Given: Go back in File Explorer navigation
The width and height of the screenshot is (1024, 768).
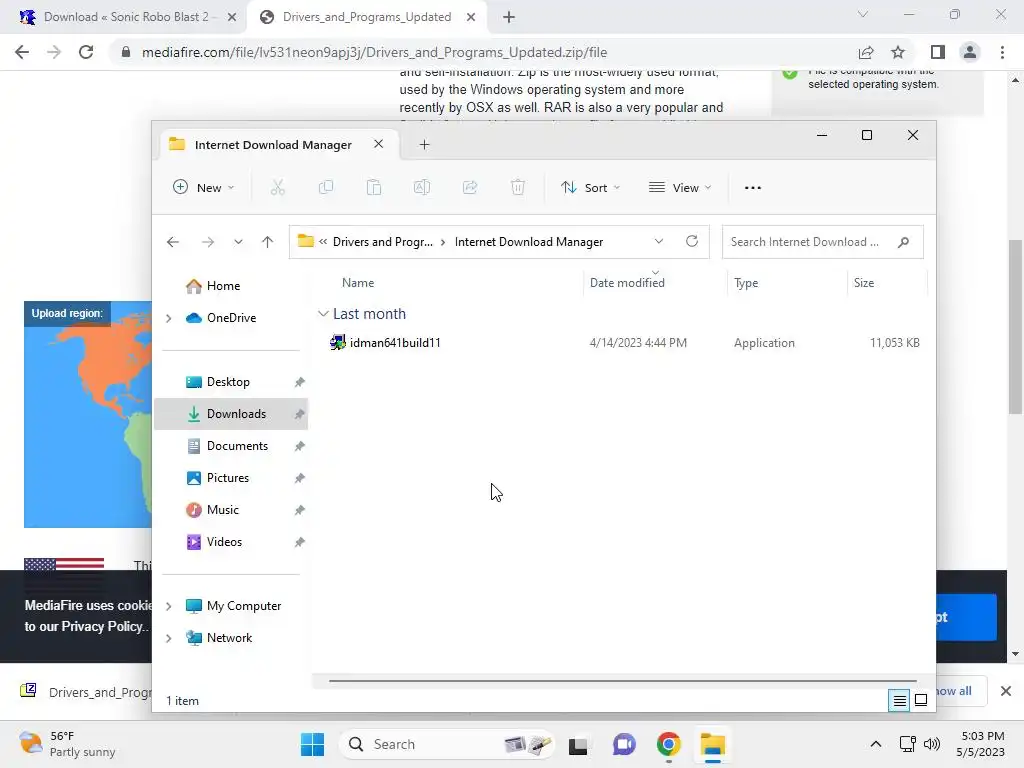Looking at the screenshot, I should [172, 242].
